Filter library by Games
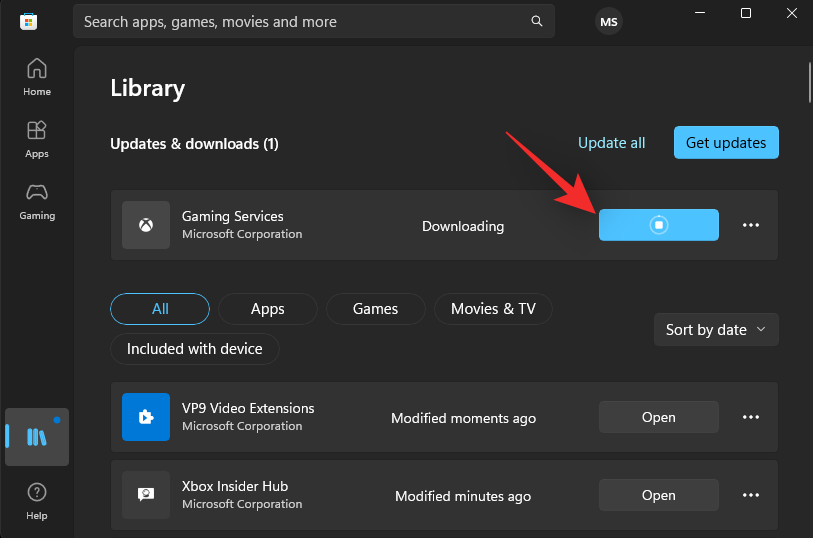 (x=375, y=309)
